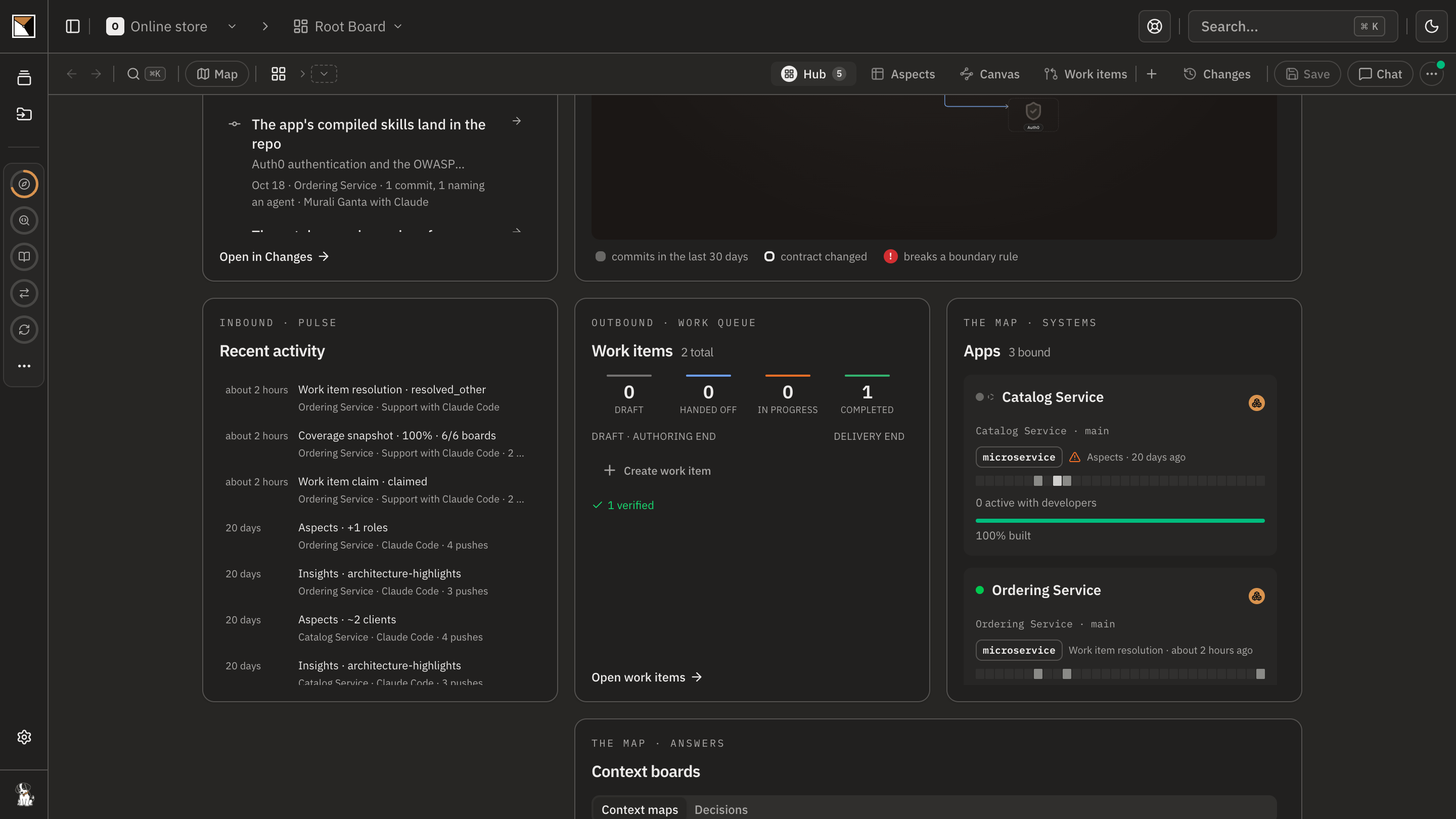Open the Changes view
The height and width of the screenshot is (819, 1456).
coord(1217,74)
